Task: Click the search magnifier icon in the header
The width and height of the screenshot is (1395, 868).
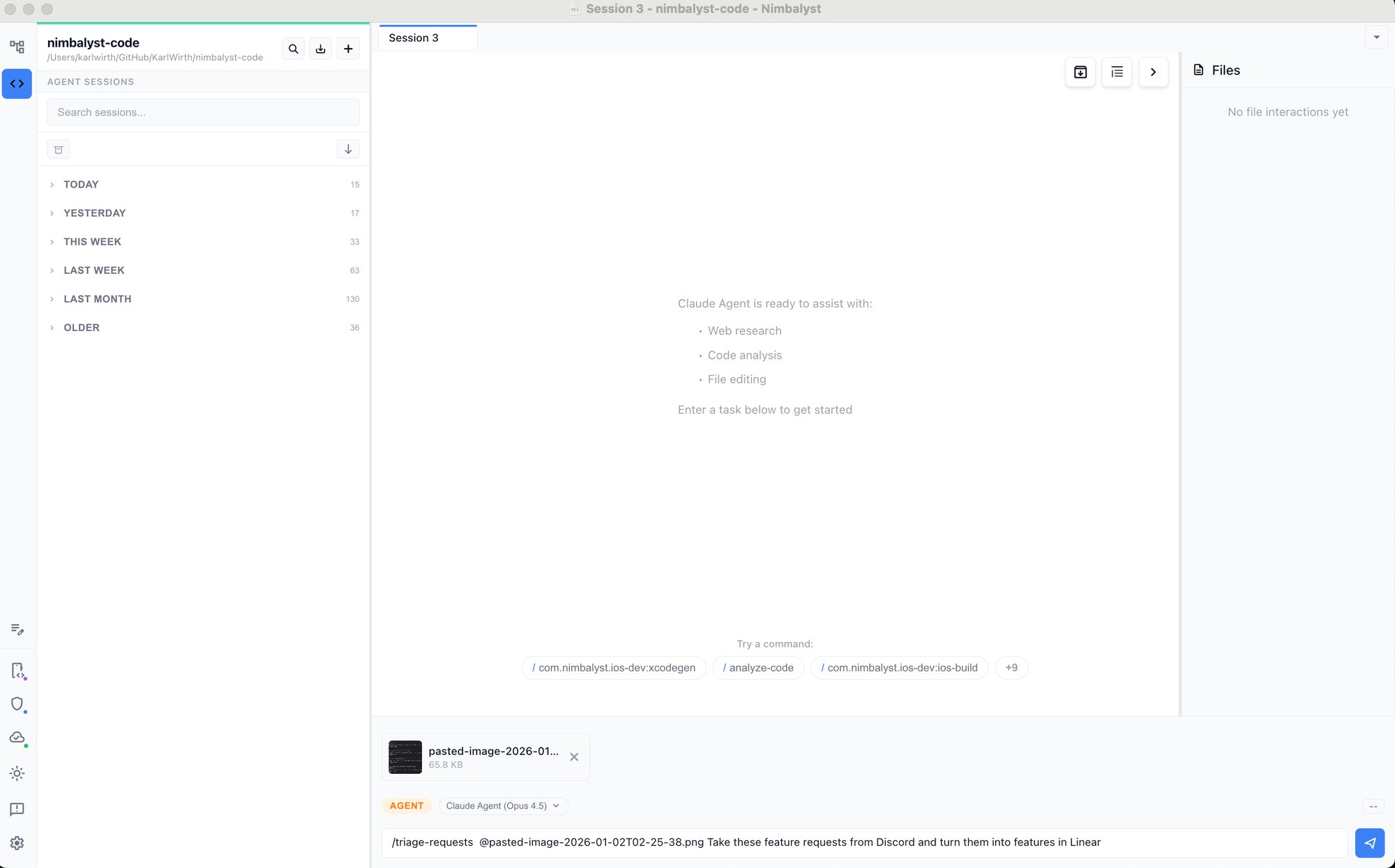Action: [293, 49]
